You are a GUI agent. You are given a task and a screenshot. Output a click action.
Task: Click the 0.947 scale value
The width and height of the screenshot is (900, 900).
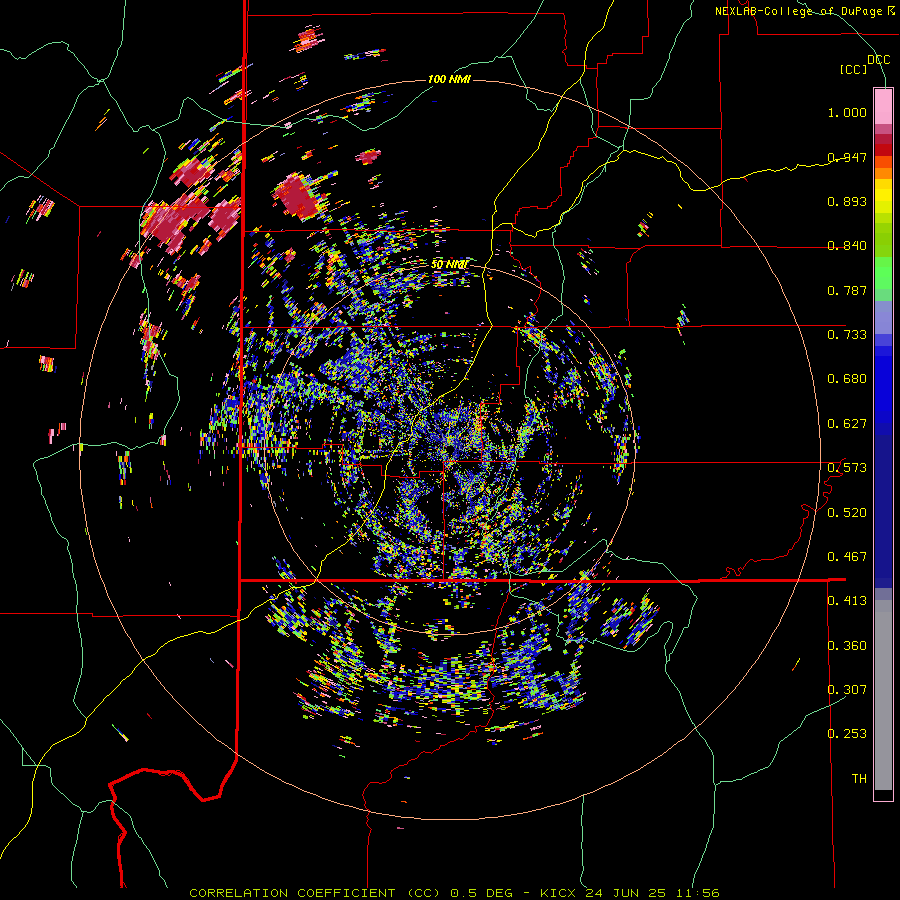(847, 157)
